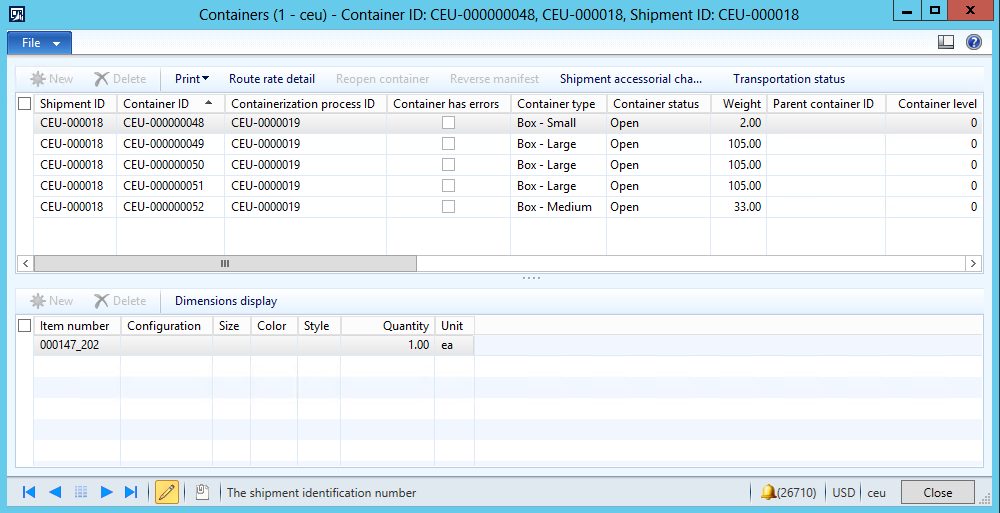Click the document attachment icon in status bar
1000x513 pixels.
click(x=201, y=492)
